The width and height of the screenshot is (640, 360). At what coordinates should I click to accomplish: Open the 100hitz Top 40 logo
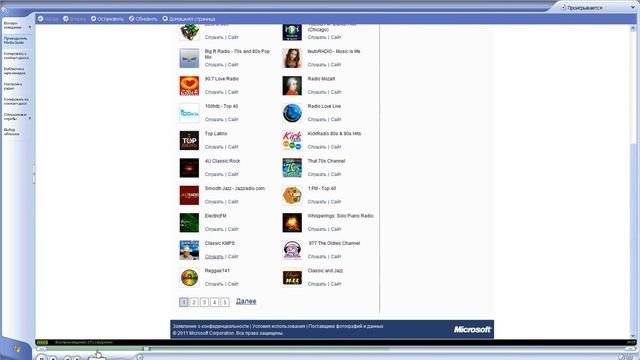point(189,113)
